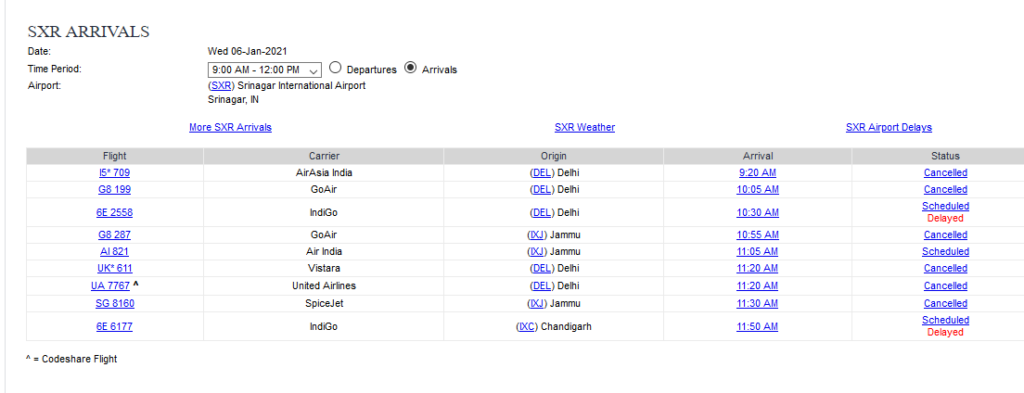Click the 9:20 AM arrival time
The height and width of the screenshot is (393, 1024).
coord(758,173)
